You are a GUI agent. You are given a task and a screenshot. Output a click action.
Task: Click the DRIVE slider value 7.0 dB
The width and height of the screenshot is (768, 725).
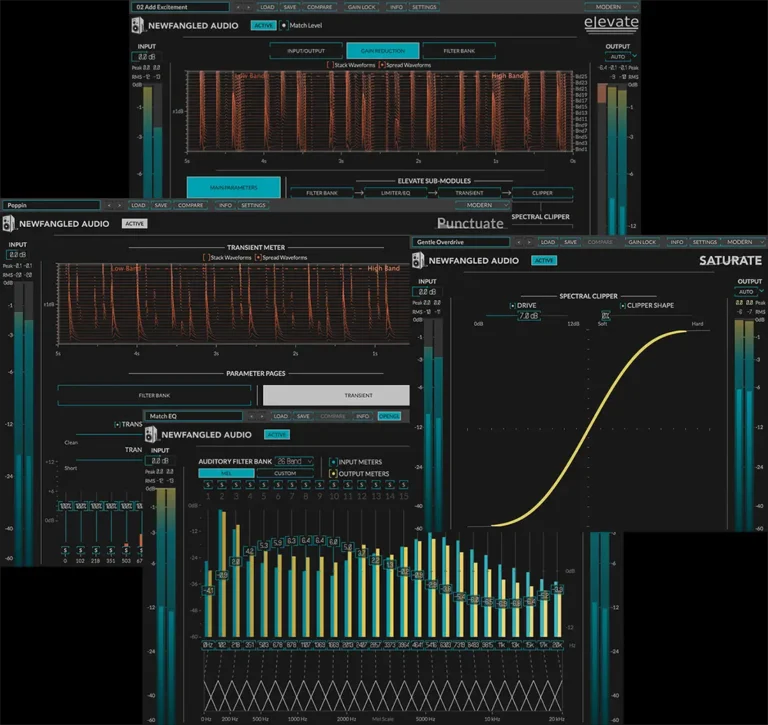point(528,315)
